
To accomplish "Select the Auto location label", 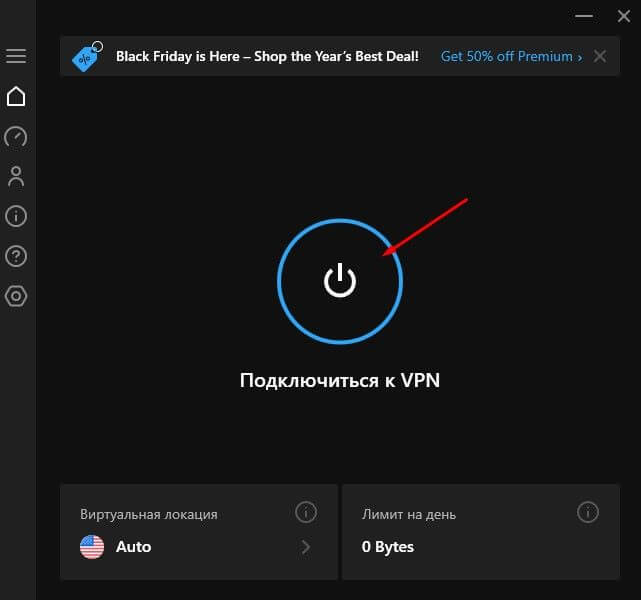I will [x=134, y=547].
